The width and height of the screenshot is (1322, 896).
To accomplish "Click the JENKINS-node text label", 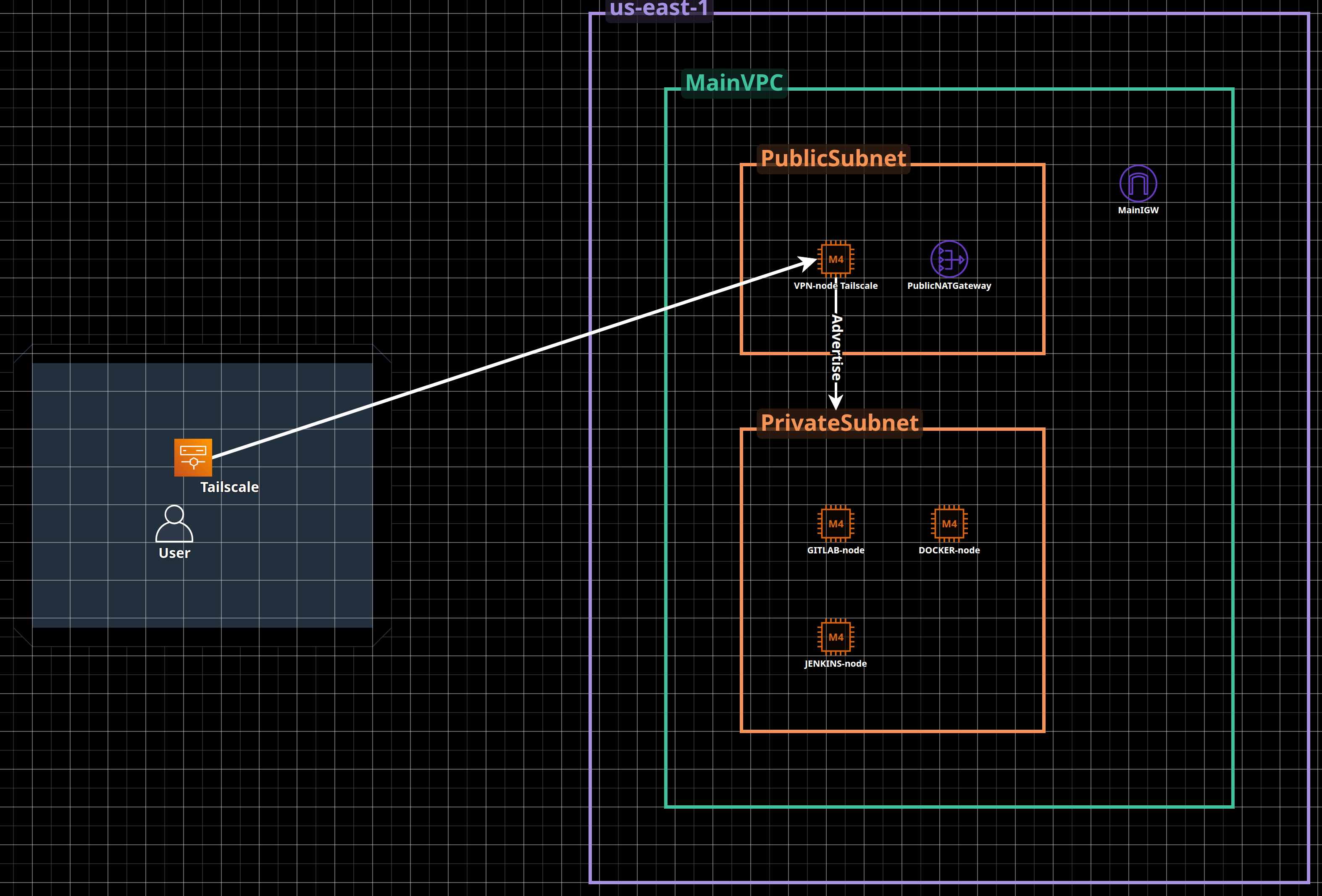I will click(x=836, y=663).
